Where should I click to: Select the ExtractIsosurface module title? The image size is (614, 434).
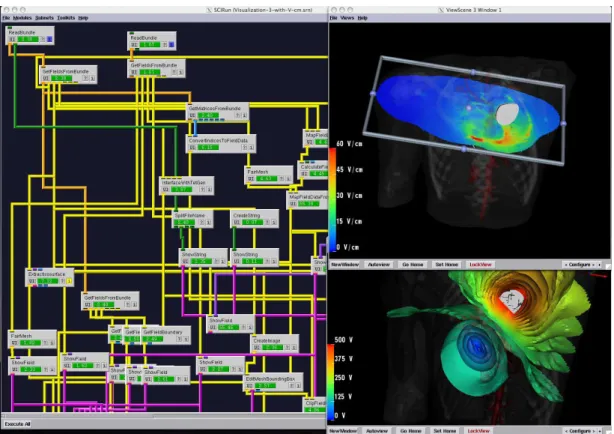coord(47,274)
